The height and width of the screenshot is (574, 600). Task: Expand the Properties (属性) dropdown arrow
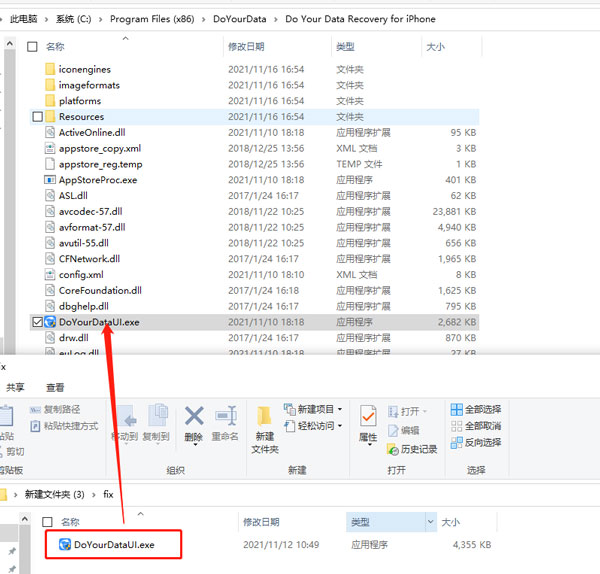coord(369,445)
